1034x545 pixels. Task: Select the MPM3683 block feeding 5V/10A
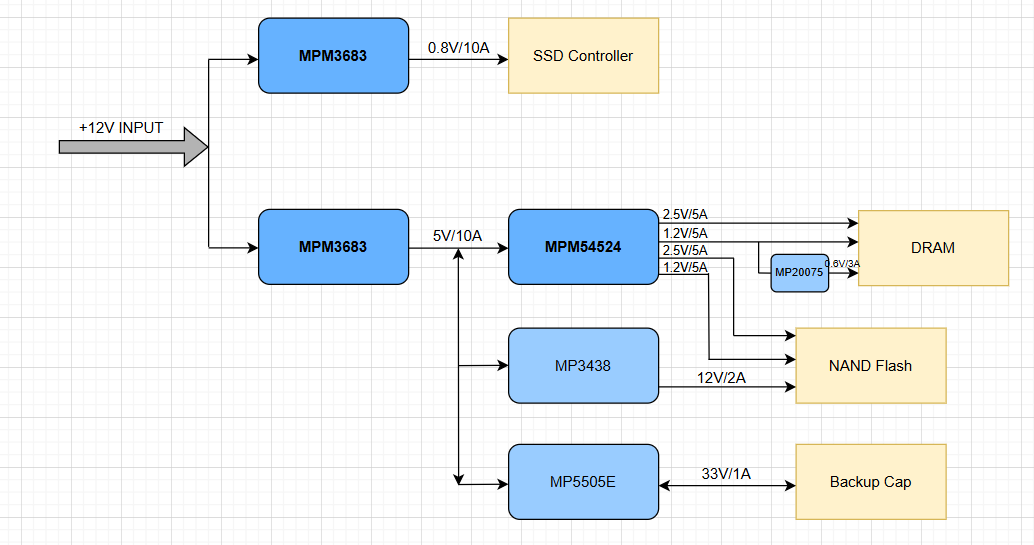[x=333, y=247]
